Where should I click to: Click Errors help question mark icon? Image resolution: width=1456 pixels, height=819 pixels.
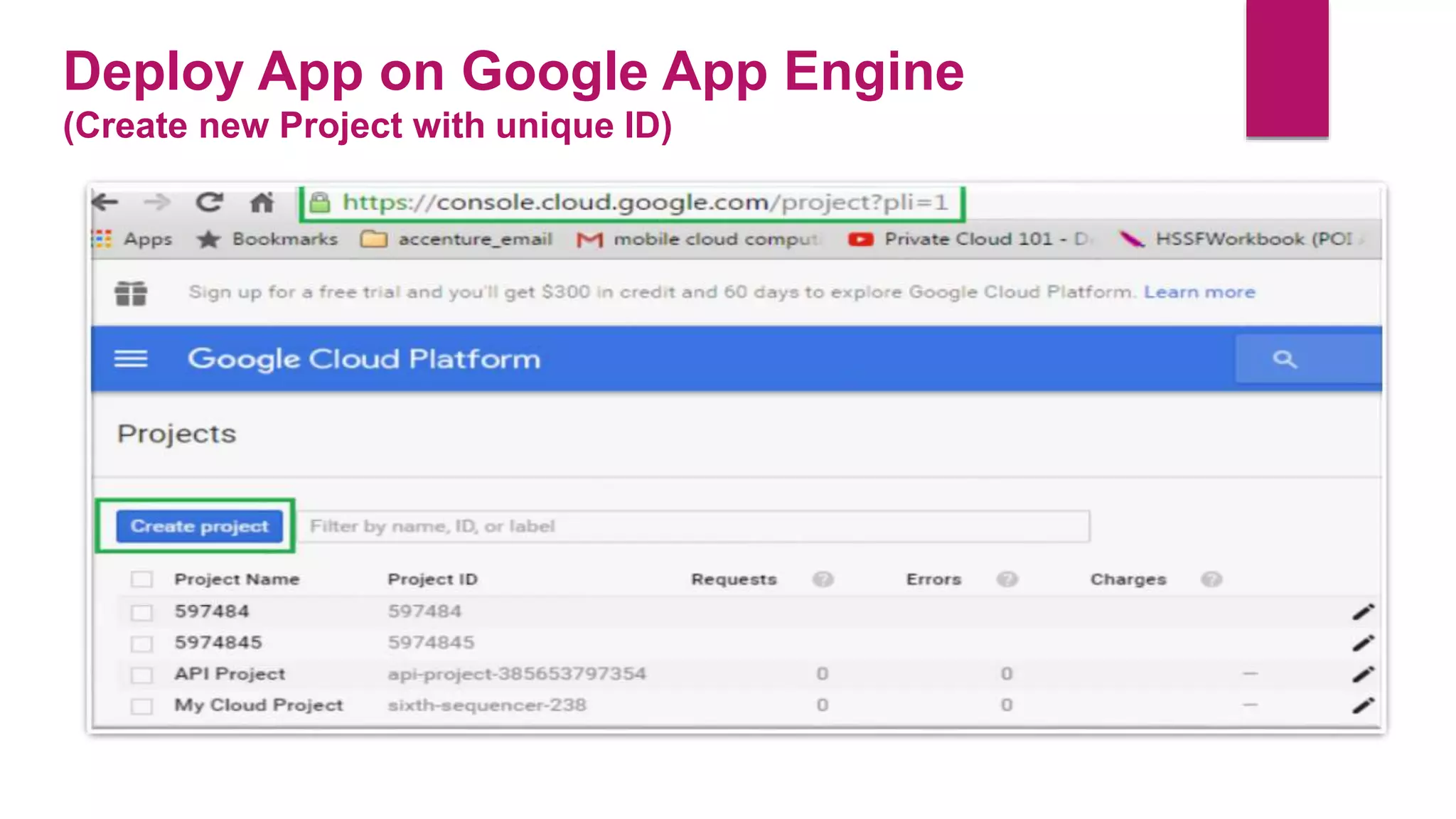1007,579
